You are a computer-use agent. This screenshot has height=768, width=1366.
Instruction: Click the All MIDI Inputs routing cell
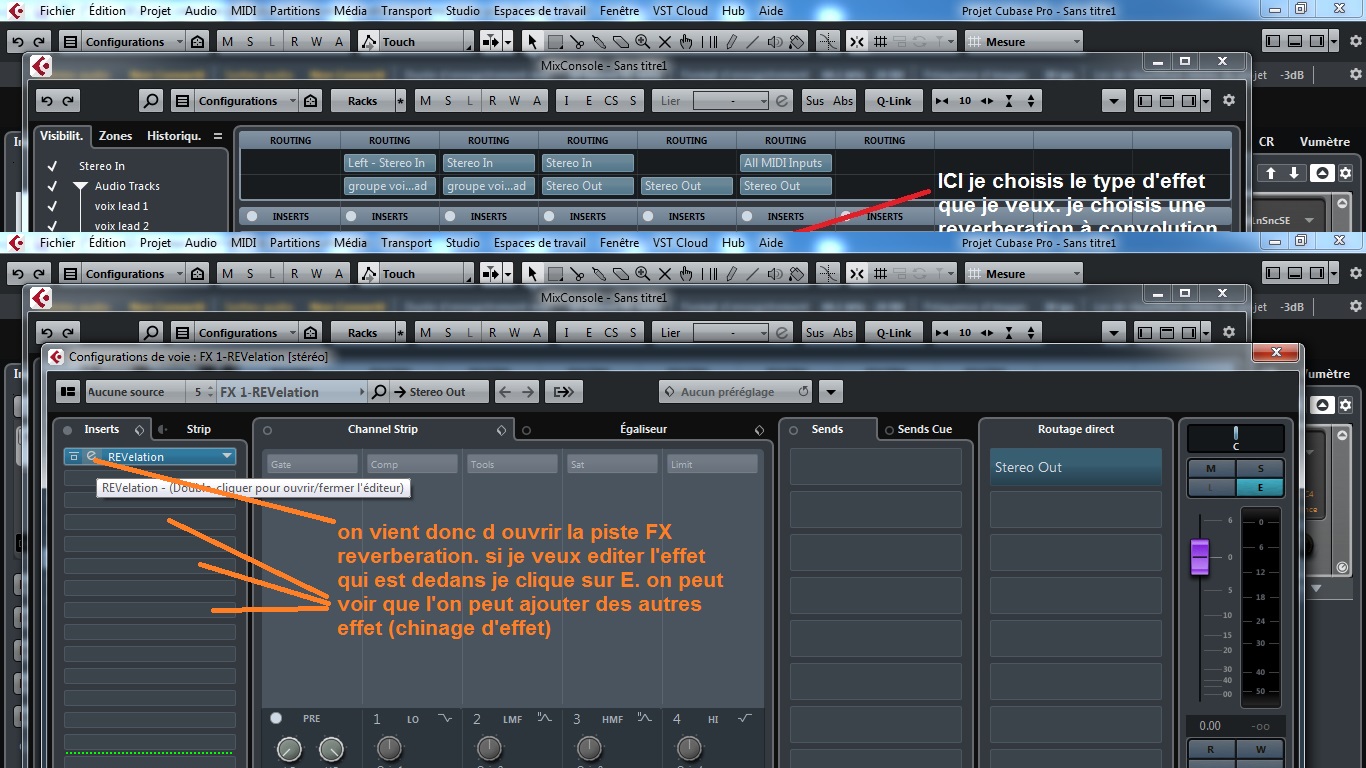point(786,163)
